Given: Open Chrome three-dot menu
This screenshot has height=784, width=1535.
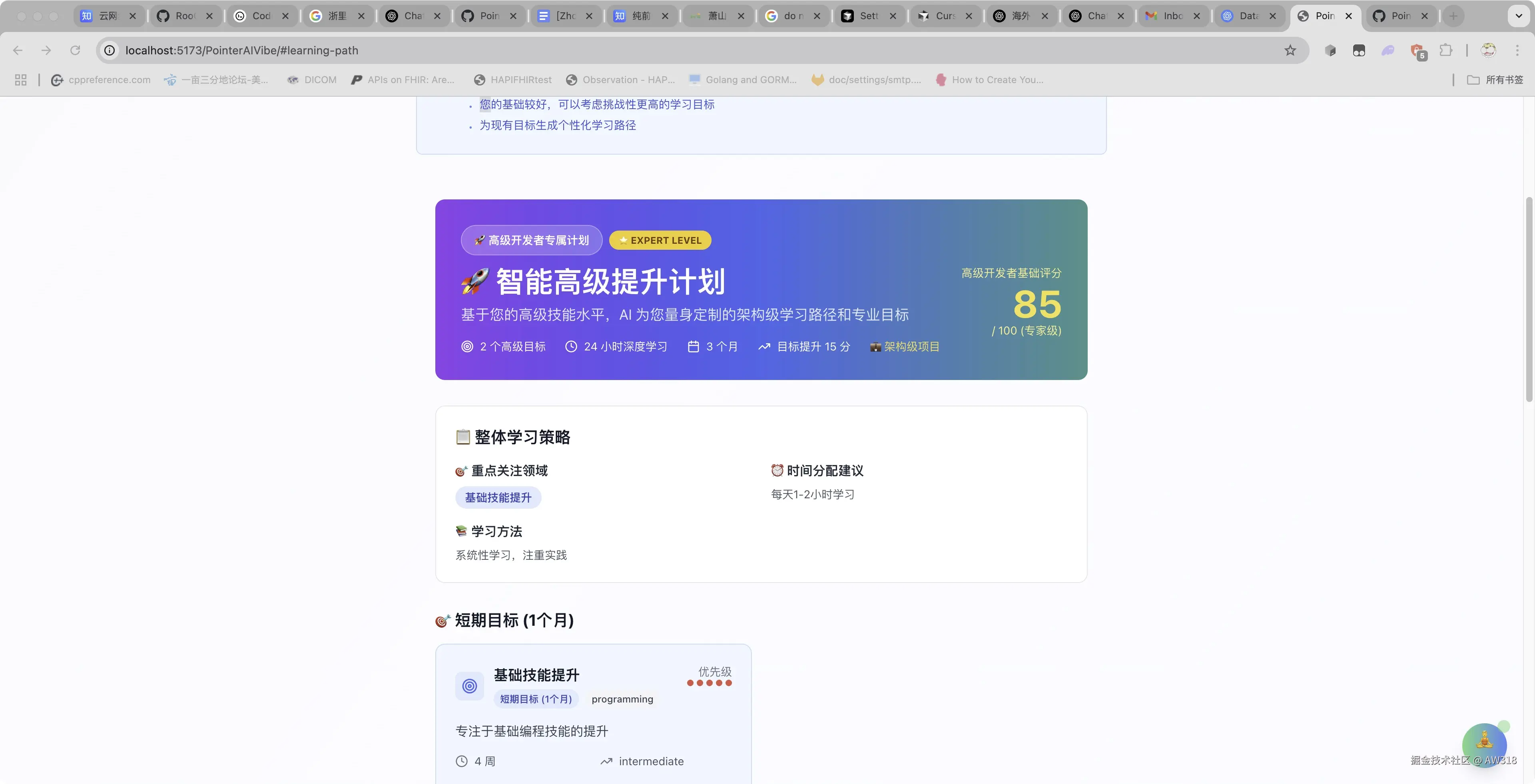Looking at the screenshot, I should pos(1517,51).
